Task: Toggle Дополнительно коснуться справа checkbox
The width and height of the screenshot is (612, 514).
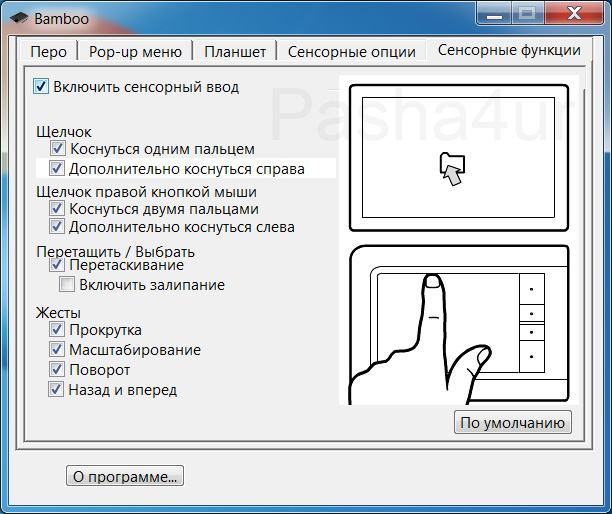Action: 57,168
